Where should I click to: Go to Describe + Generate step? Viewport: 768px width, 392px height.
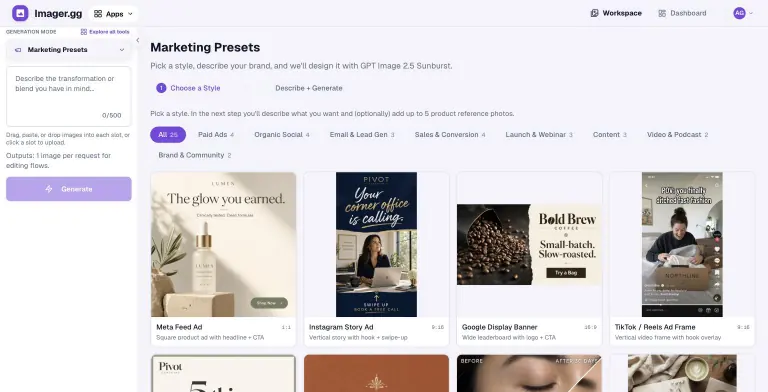point(309,88)
